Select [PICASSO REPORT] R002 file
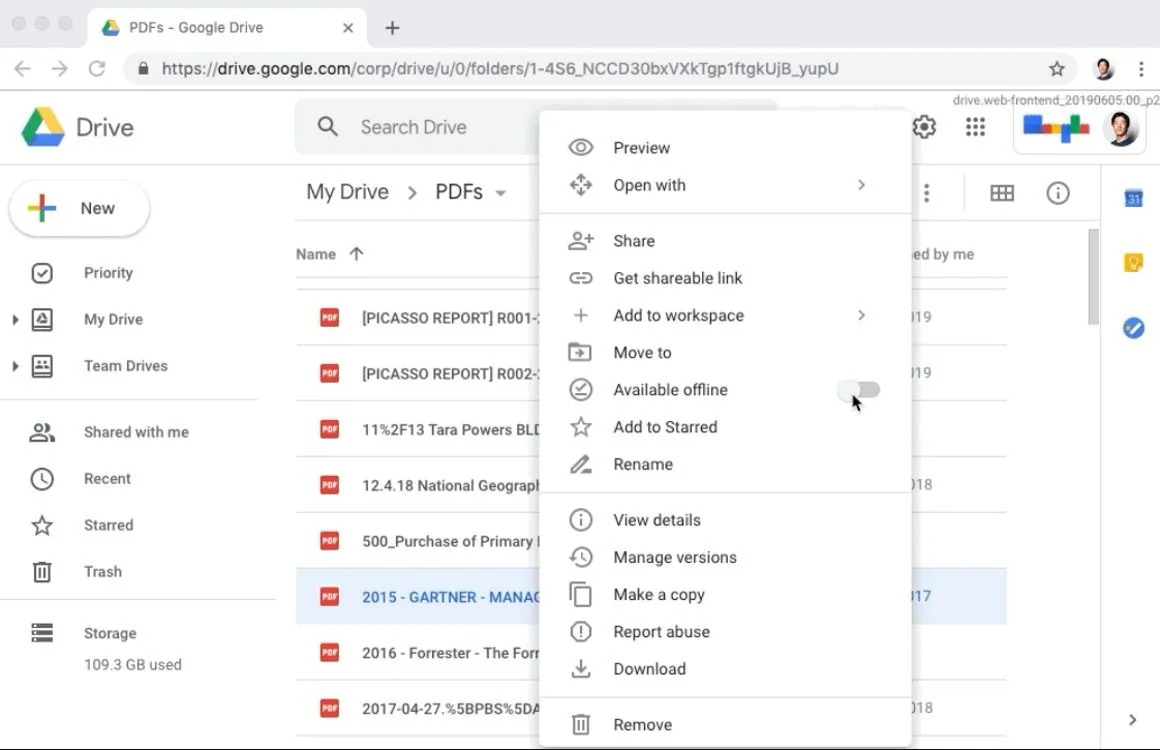The width and height of the screenshot is (1160, 750). tap(450, 374)
